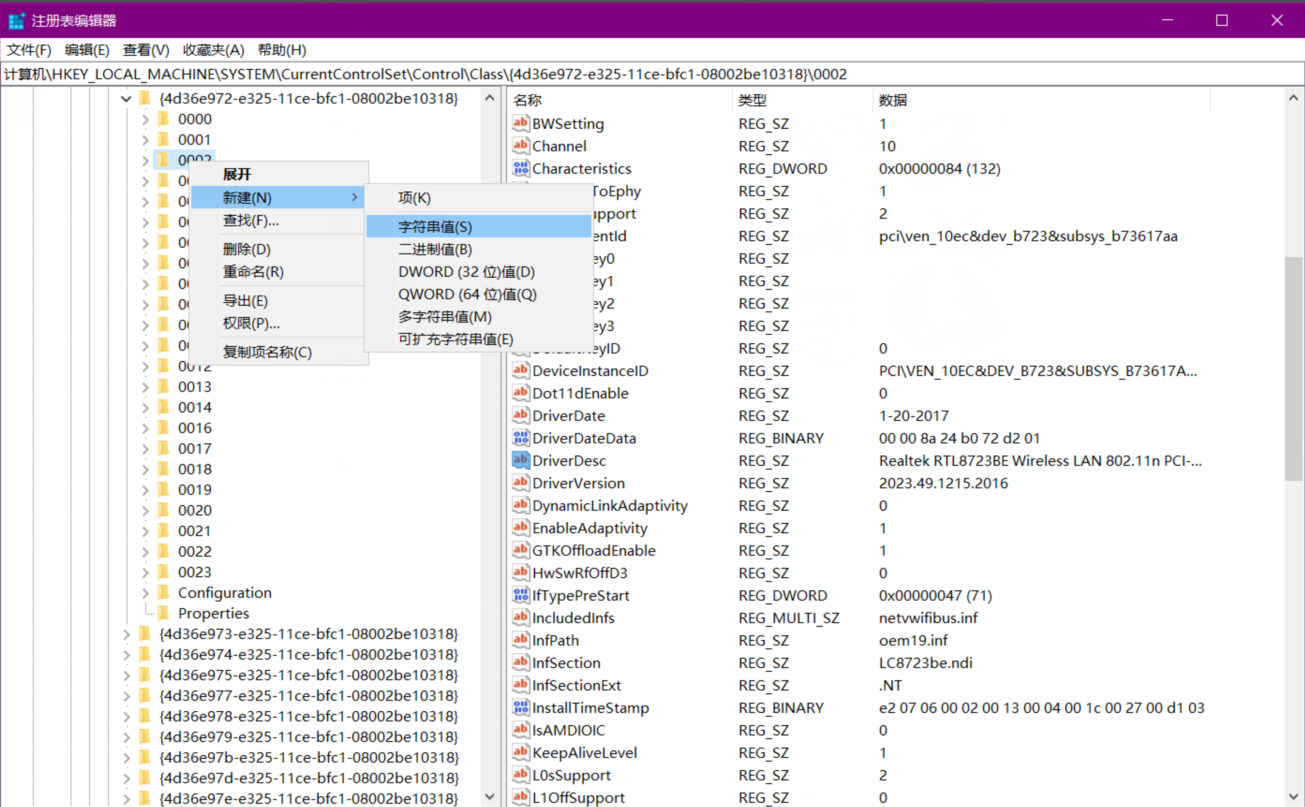Expand the {4d36e973-e325-11ce-bfc1-08002be10318} key
The image size is (1305, 807).
[126, 634]
